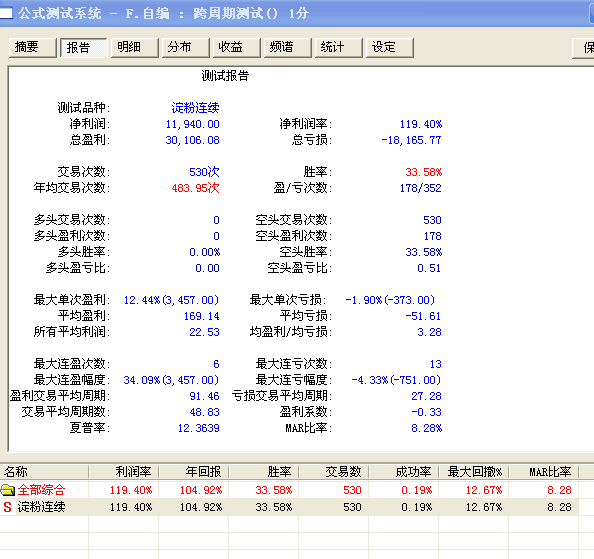Sort by 年回报 column header
Image resolution: width=594 pixels, height=559 pixels.
pyautogui.click(x=194, y=472)
